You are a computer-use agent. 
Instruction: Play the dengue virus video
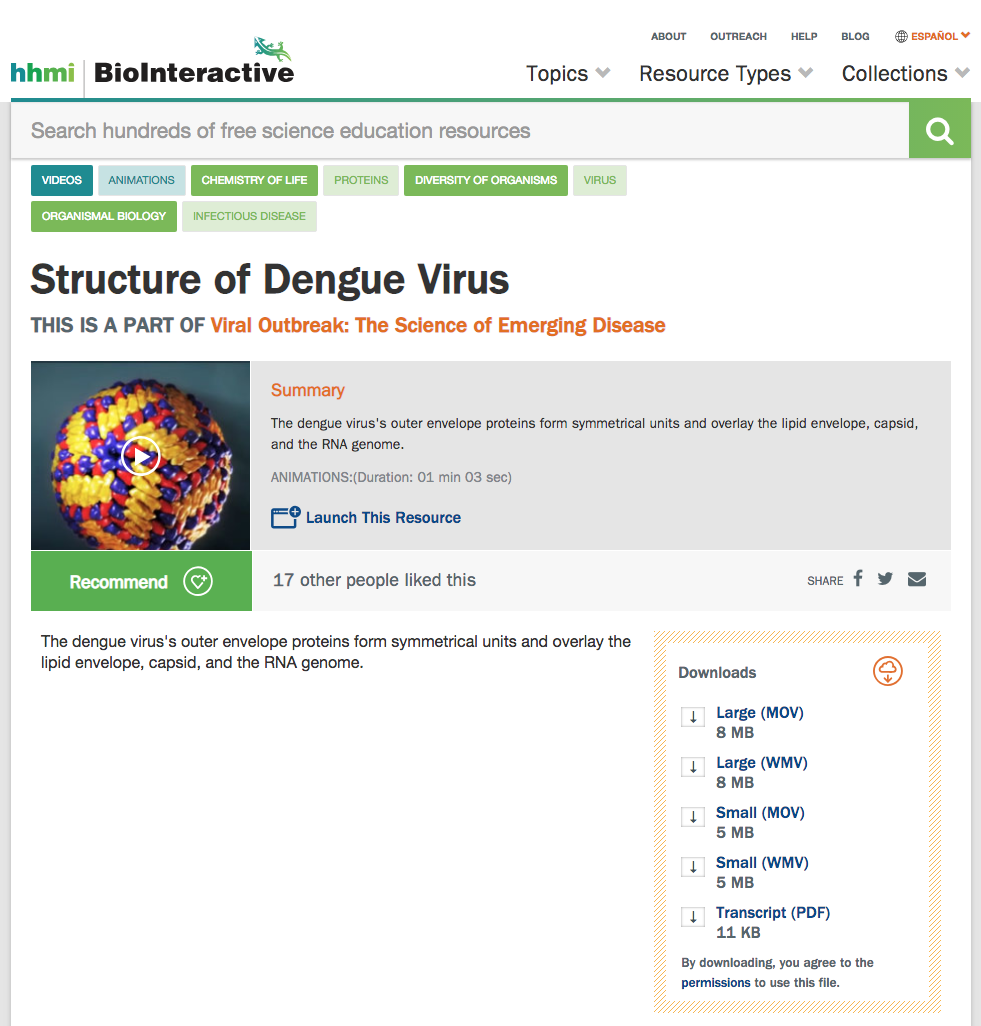(140, 456)
